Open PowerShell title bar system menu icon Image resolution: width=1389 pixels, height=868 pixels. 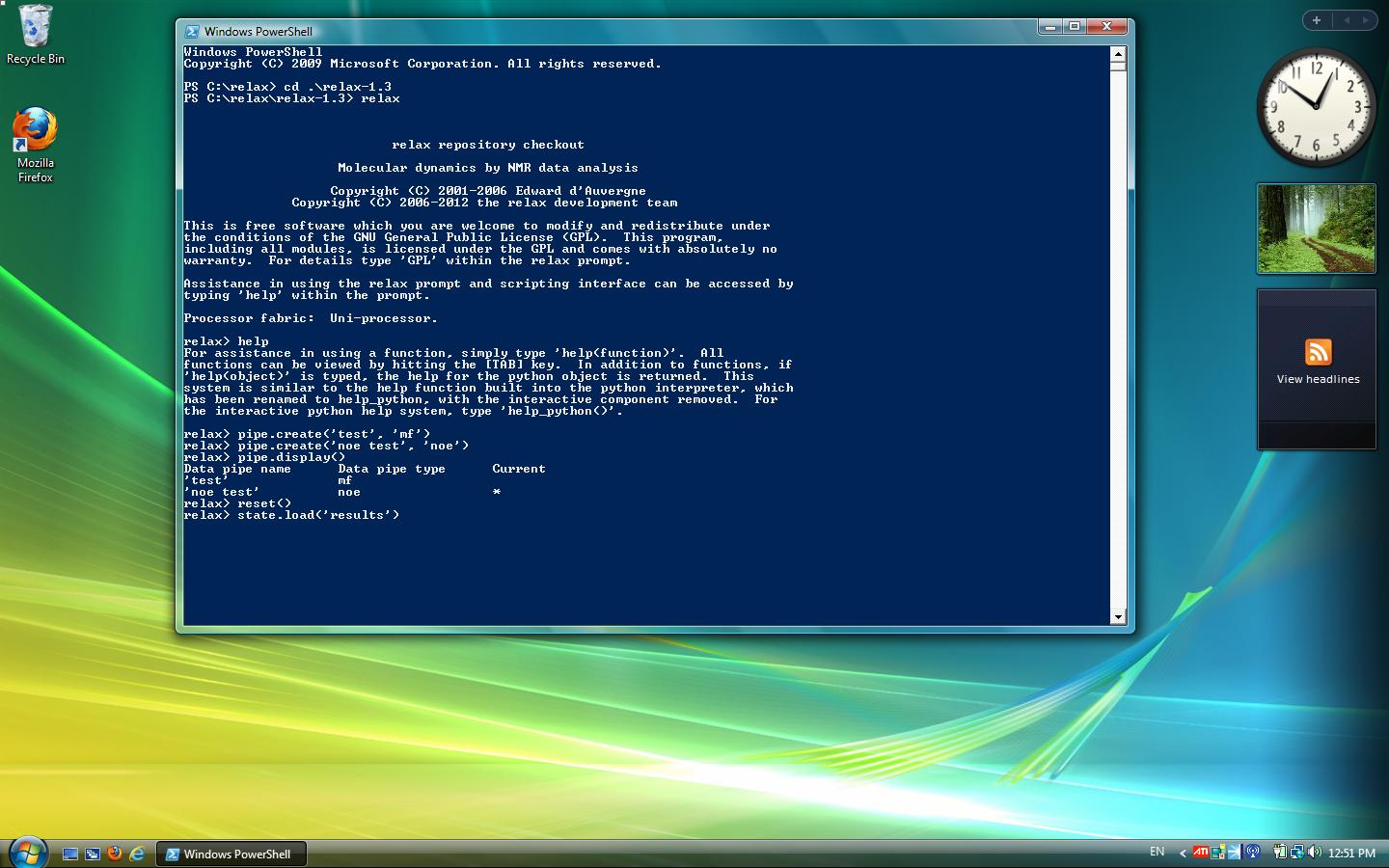[192, 32]
